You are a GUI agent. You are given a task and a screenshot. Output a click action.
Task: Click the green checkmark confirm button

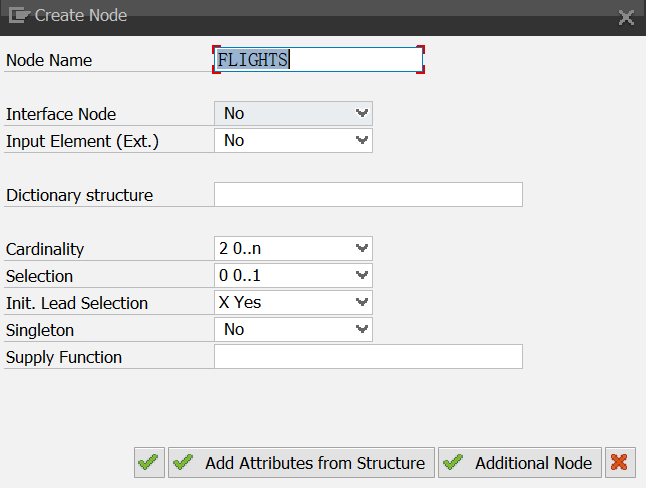[149, 462]
